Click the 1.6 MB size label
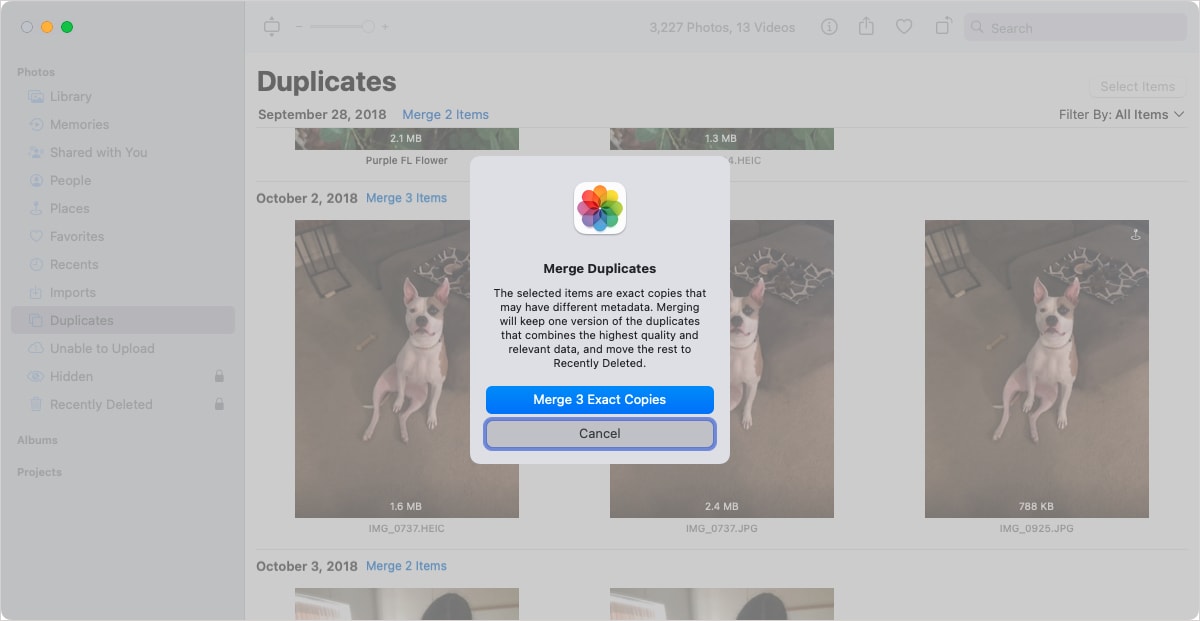The image size is (1200, 621). tap(406, 506)
